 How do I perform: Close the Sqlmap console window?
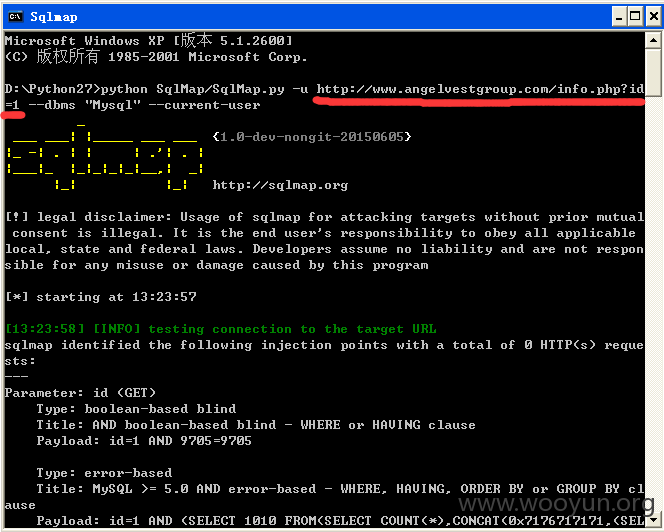(x=653, y=17)
